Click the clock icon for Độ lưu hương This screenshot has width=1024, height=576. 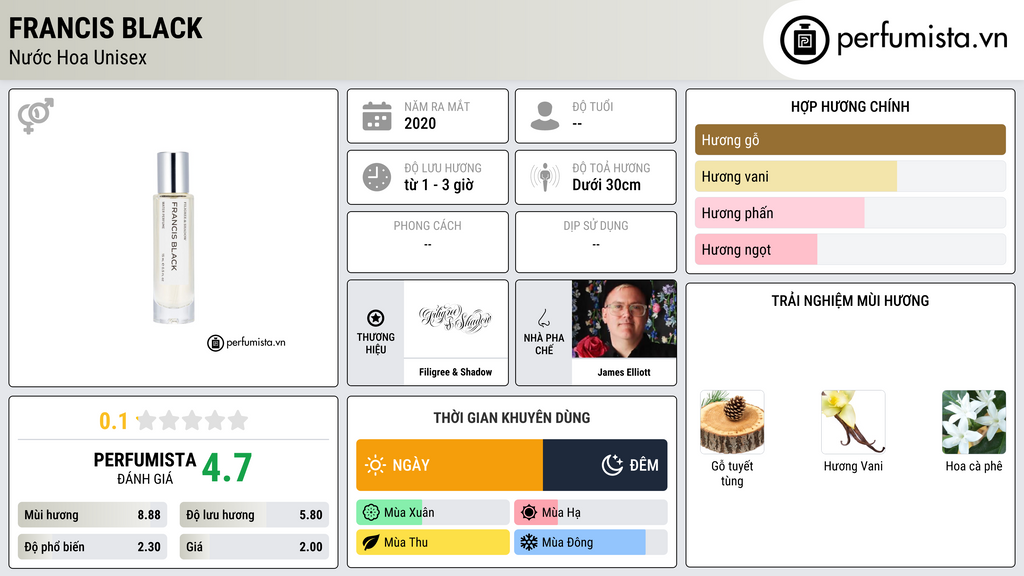(377, 177)
